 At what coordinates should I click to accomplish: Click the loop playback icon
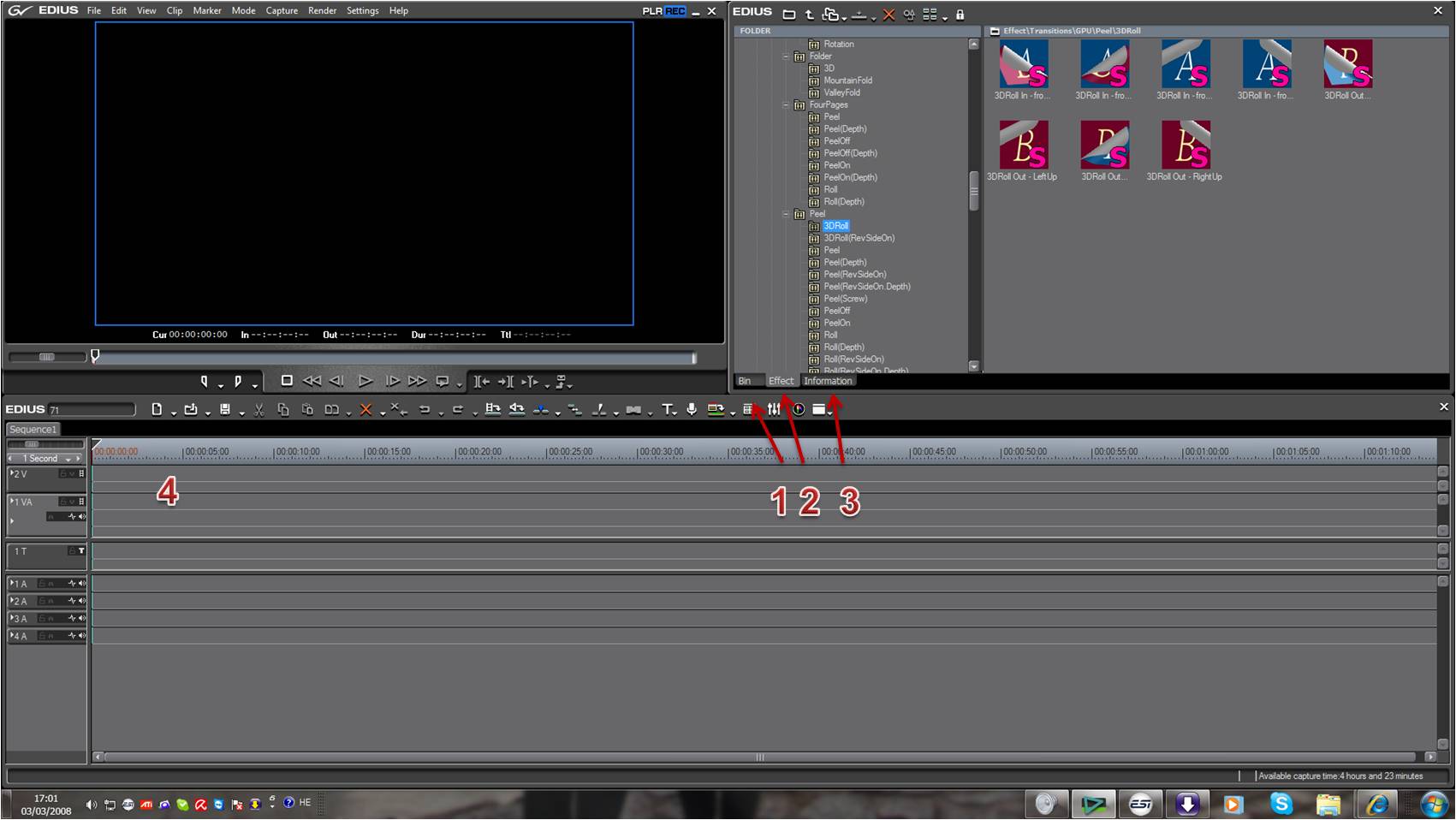[x=443, y=381]
